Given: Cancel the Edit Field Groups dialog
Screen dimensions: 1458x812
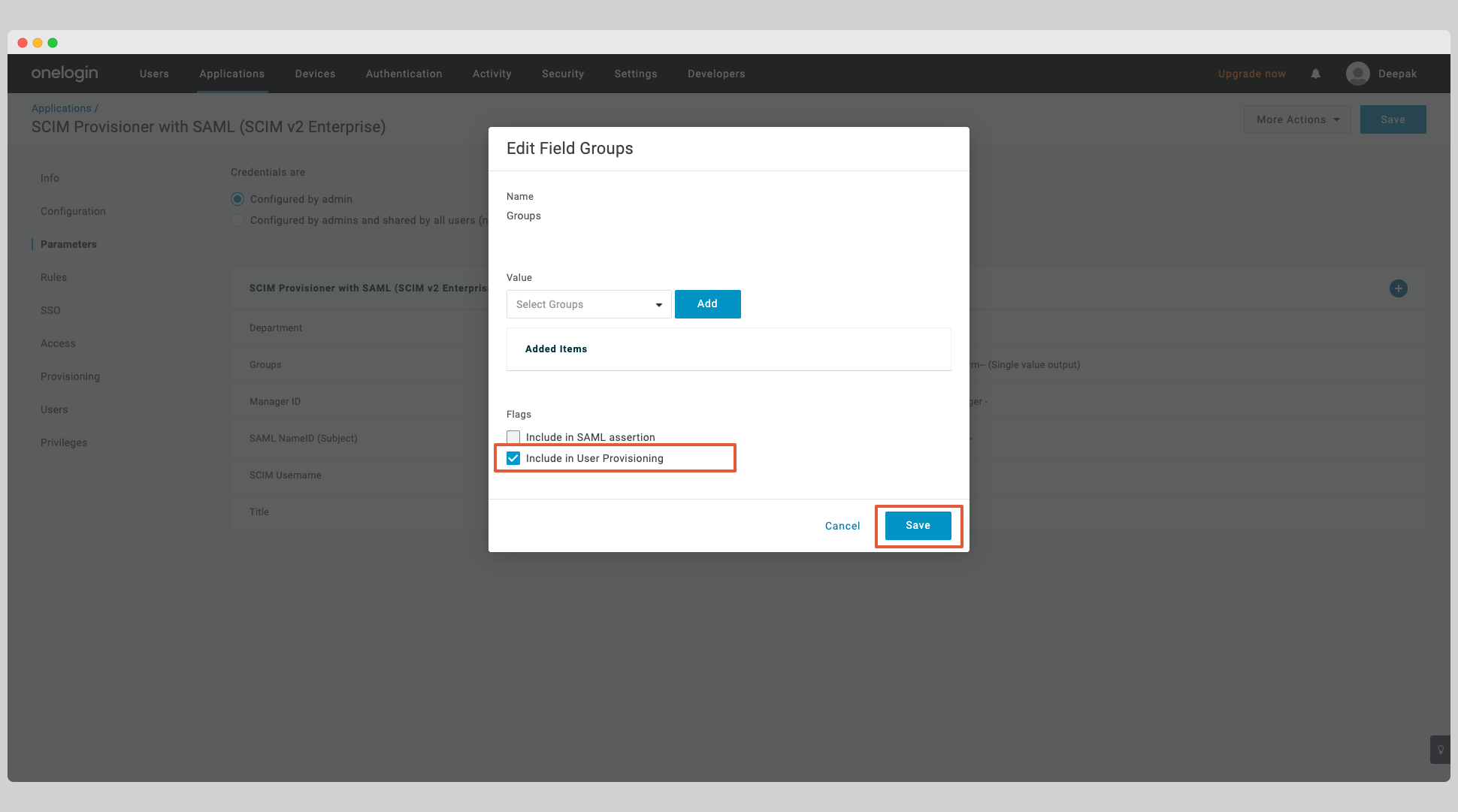Looking at the screenshot, I should 842,526.
